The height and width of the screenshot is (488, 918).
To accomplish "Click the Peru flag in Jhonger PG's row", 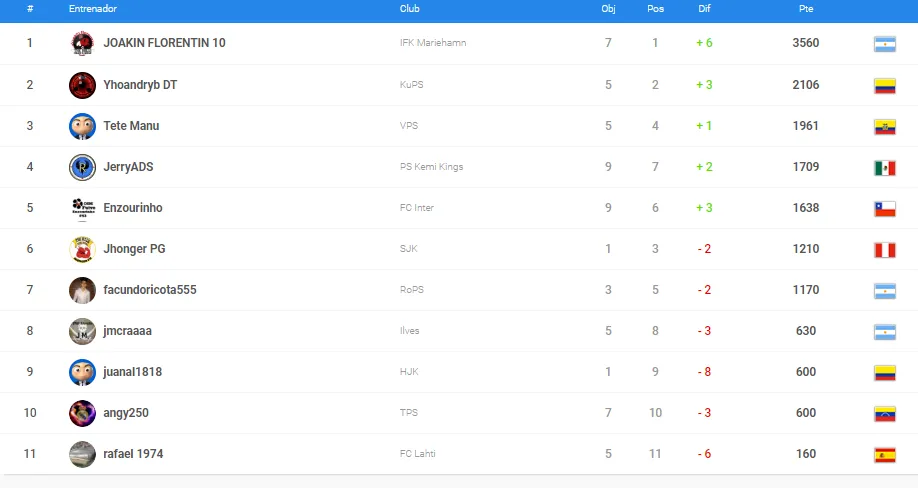I will pos(885,250).
